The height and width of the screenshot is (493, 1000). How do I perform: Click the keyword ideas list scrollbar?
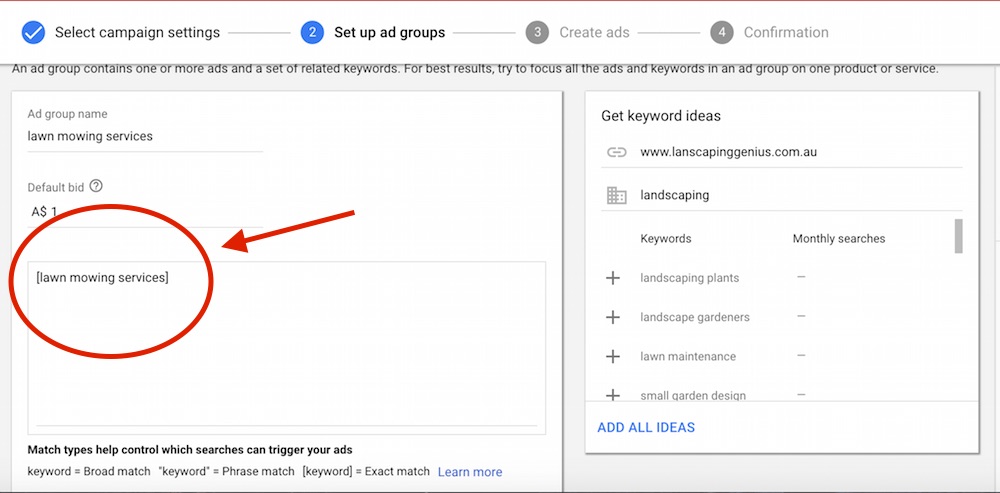point(959,236)
